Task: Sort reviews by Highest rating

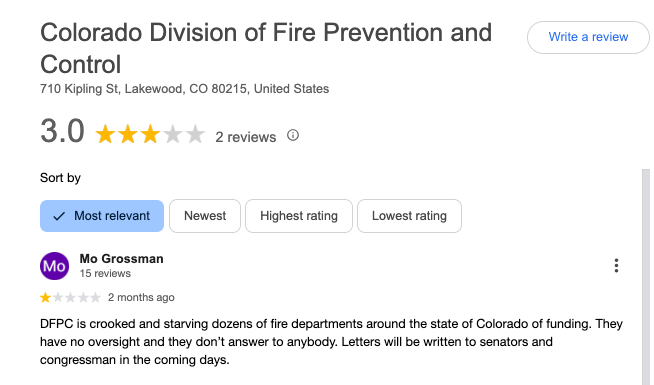Action: 299,216
